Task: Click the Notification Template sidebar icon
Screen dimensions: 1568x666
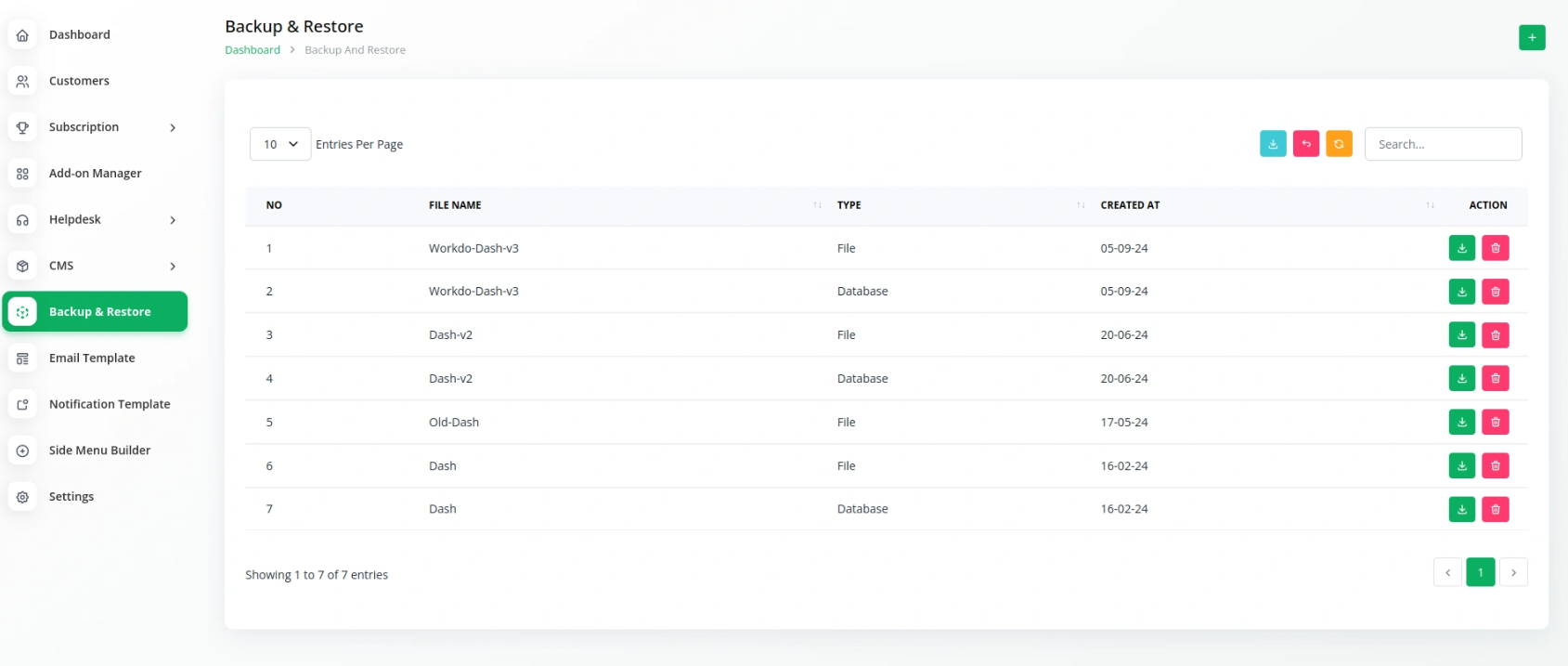Action: point(22,404)
